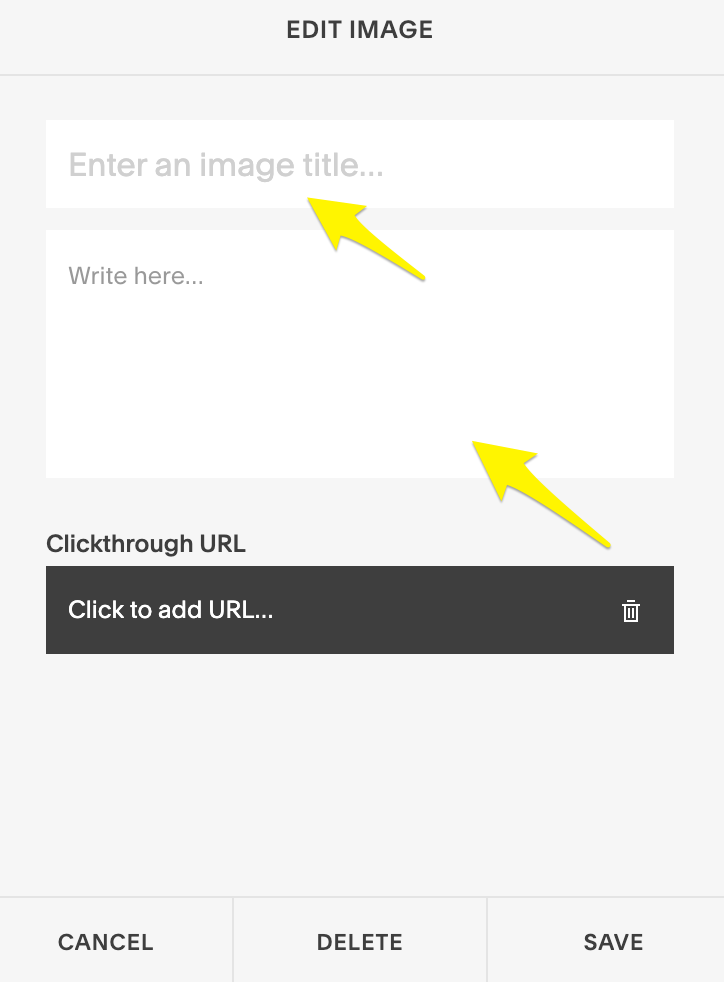724x982 pixels.
Task: Click the "Clickthrough URL" label
Action: 146,544
